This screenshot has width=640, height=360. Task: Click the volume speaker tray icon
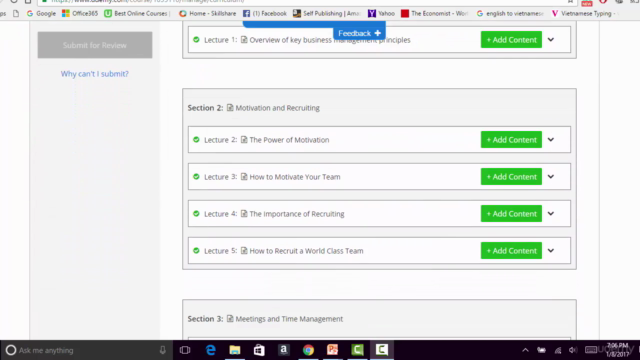pyautogui.click(x=573, y=350)
